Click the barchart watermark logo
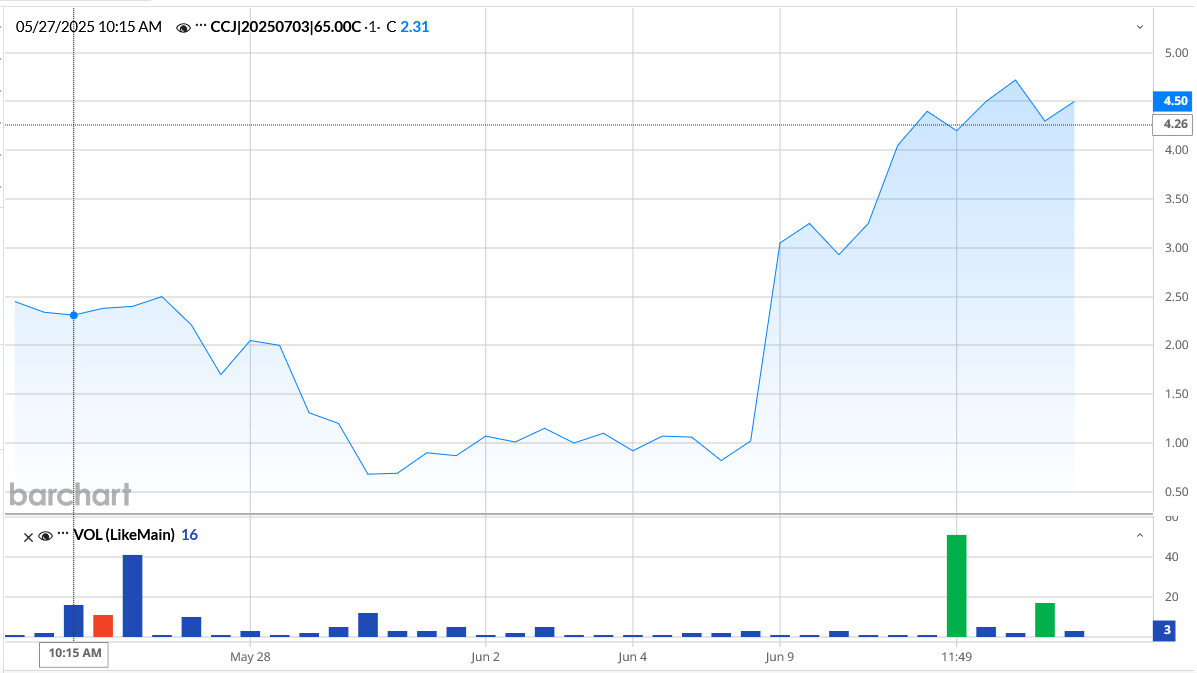The height and width of the screenshot is (673, 1197). pos(69,494)
